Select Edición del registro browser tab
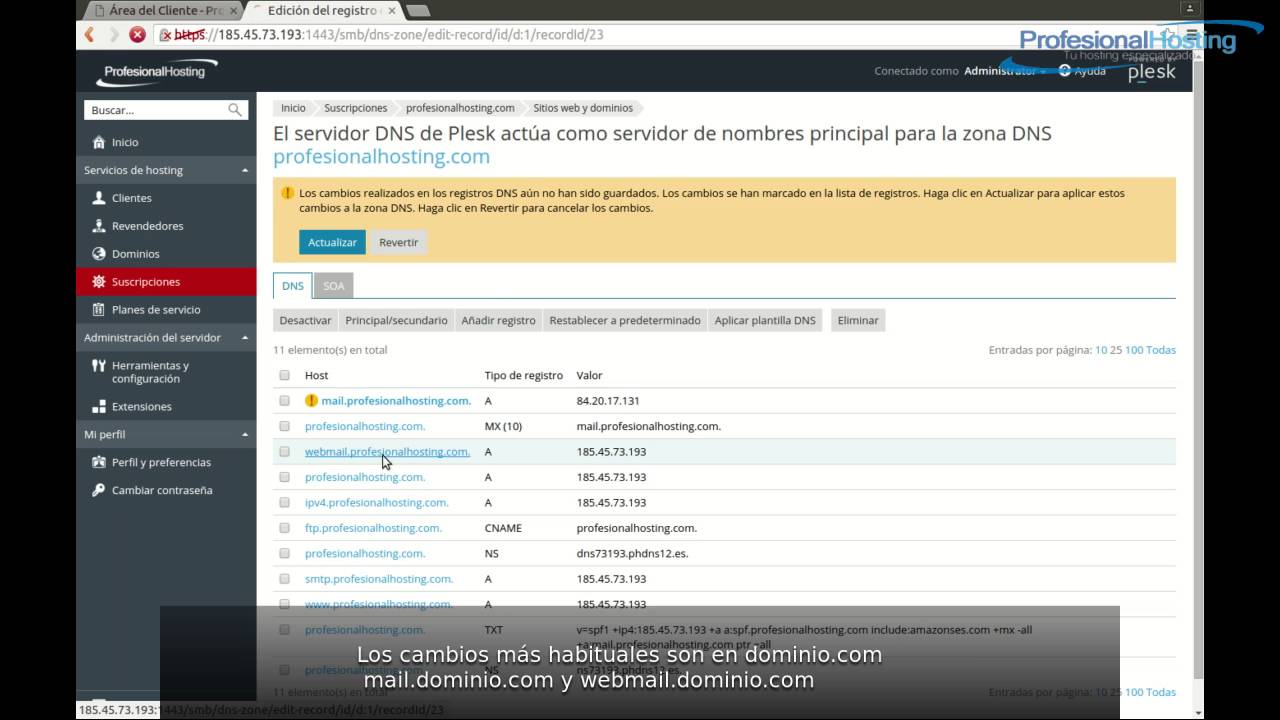Screen dimensions: 1280x720 pos(323,11)
